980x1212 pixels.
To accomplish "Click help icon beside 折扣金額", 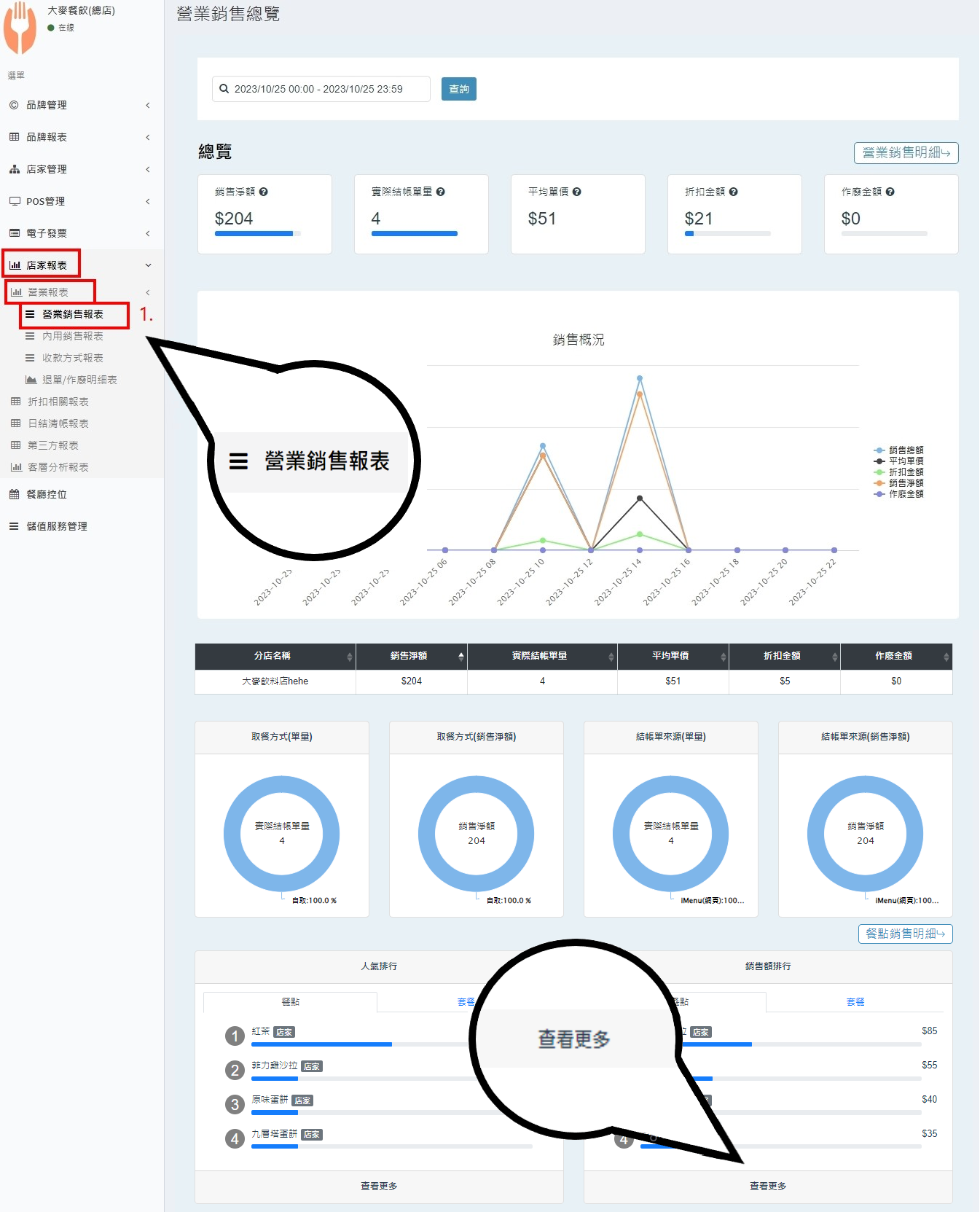I will pyautogui.click(x=734, y=192).
